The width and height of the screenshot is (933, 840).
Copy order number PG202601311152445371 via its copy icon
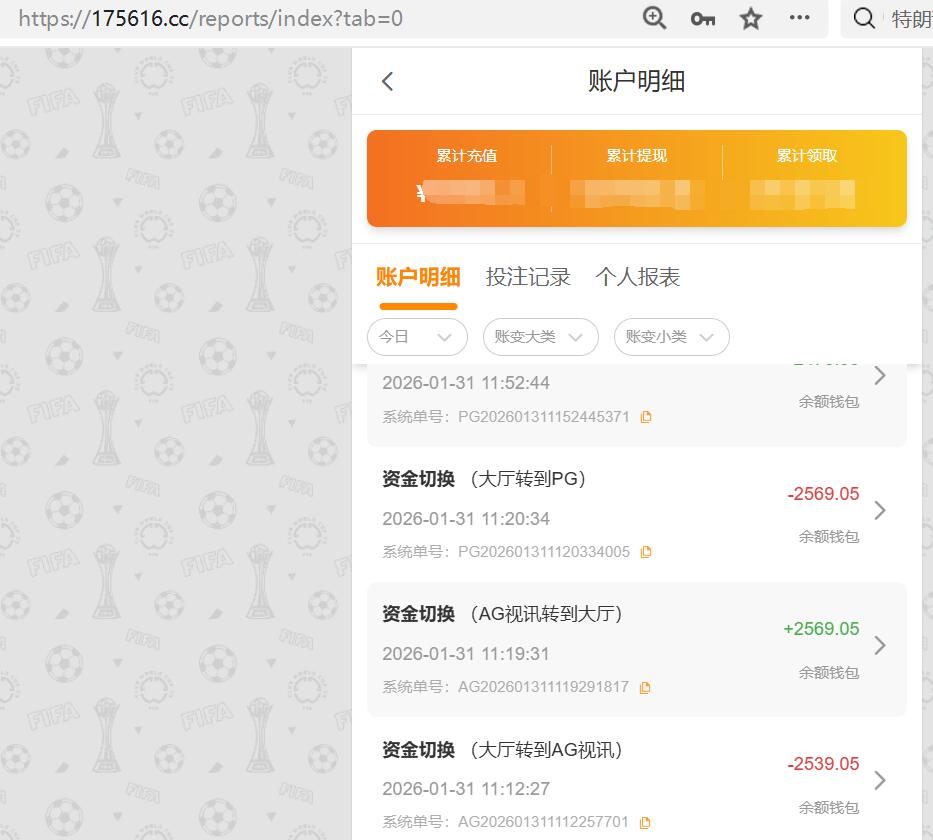[x=646, y=416]
